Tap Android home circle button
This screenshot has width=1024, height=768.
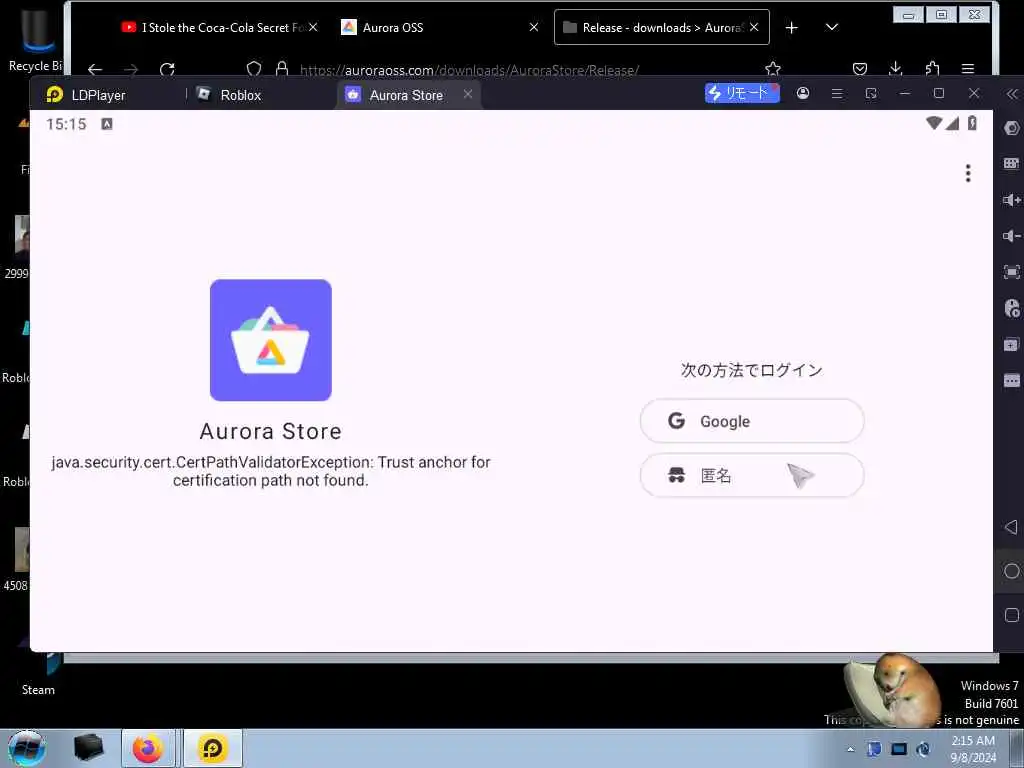[x=1012, y=571]
